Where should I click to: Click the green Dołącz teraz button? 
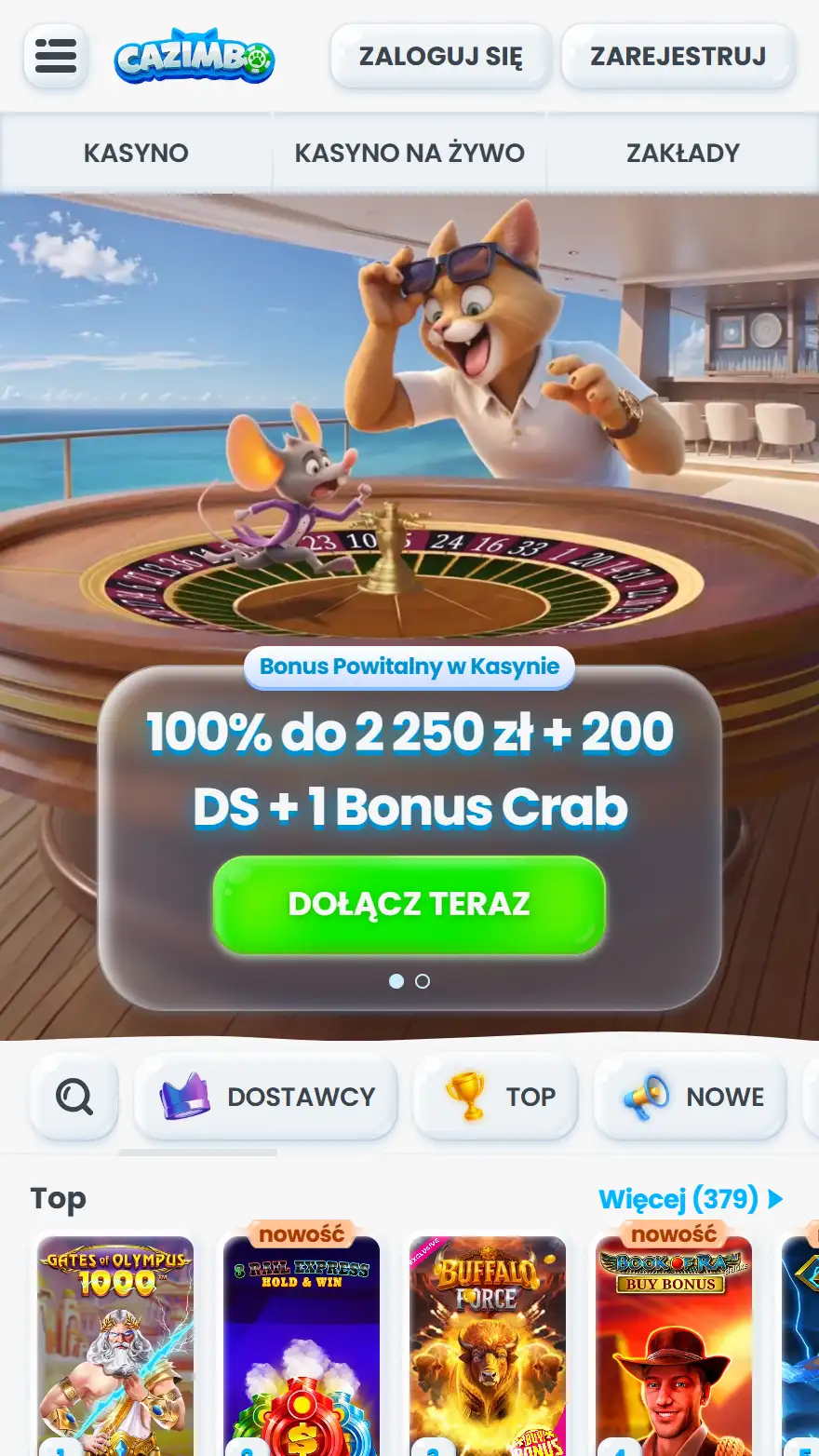[409, 904]
